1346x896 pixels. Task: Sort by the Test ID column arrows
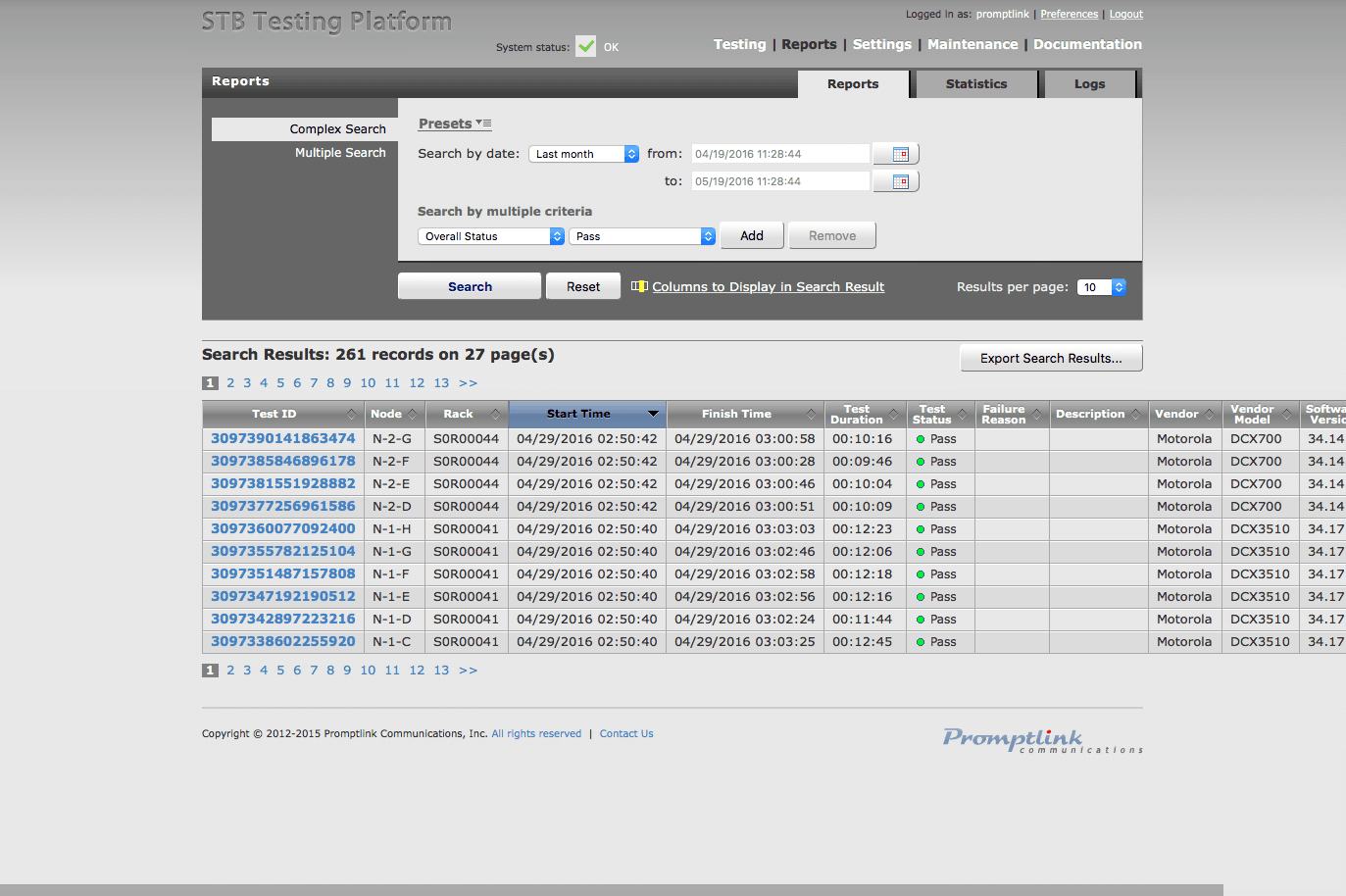[x=352, y=415]
